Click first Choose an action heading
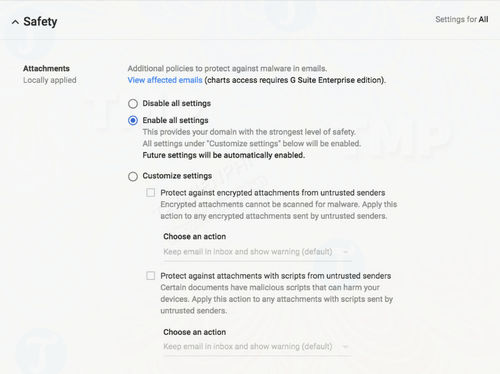This screenshot has width=500, height=374. [x=195, y=236]
